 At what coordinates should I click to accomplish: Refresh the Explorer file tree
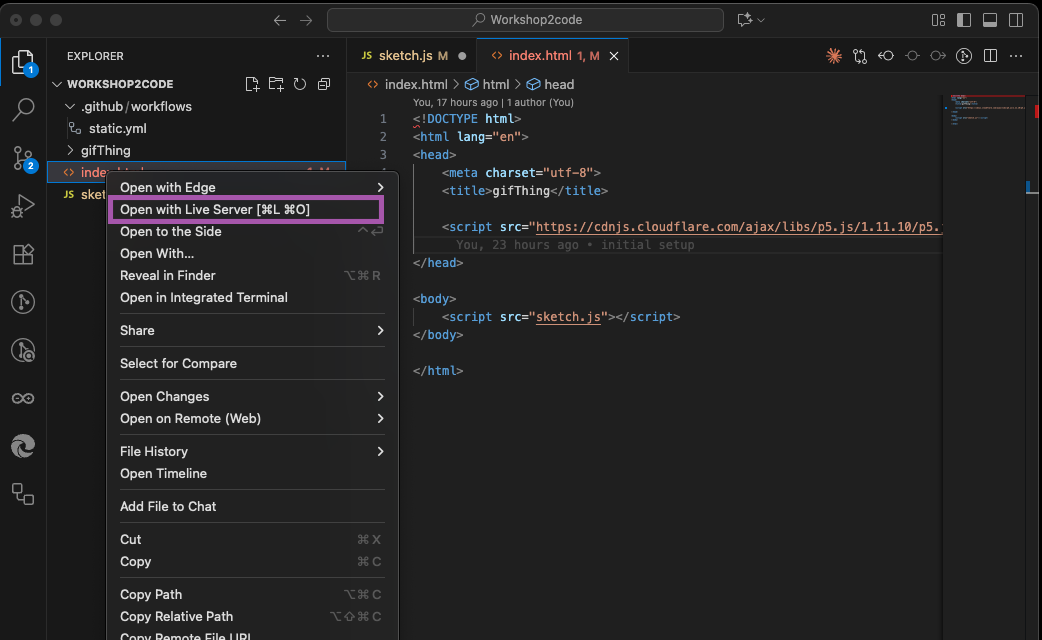[x=300, y=84]
